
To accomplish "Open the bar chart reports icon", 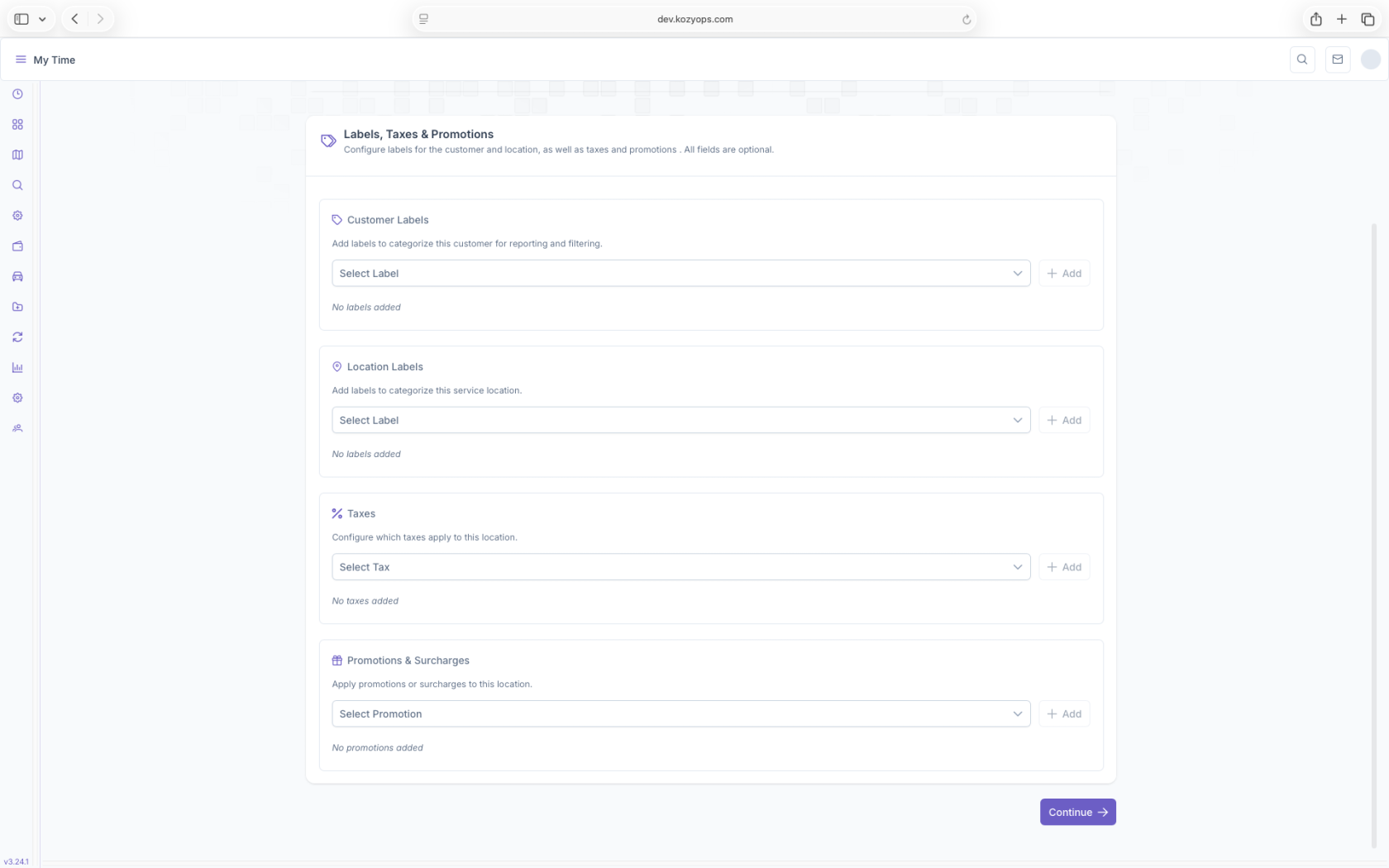I will pos(17,368).
